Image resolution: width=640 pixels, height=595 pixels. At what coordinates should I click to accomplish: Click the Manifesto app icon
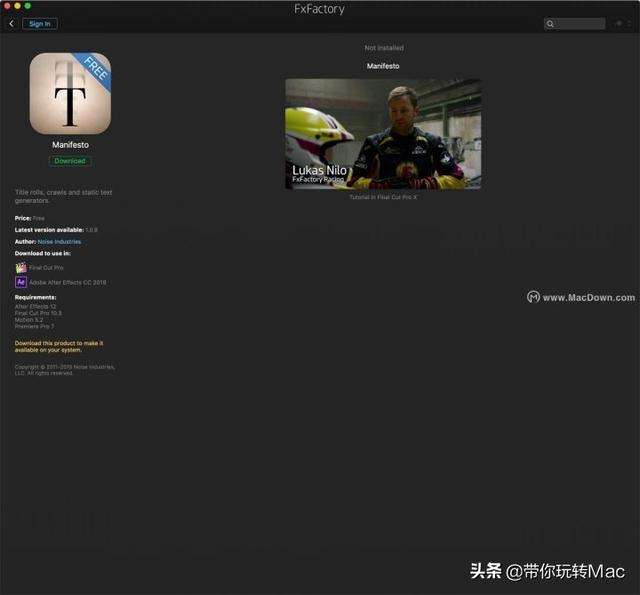[x=70, y=93]
